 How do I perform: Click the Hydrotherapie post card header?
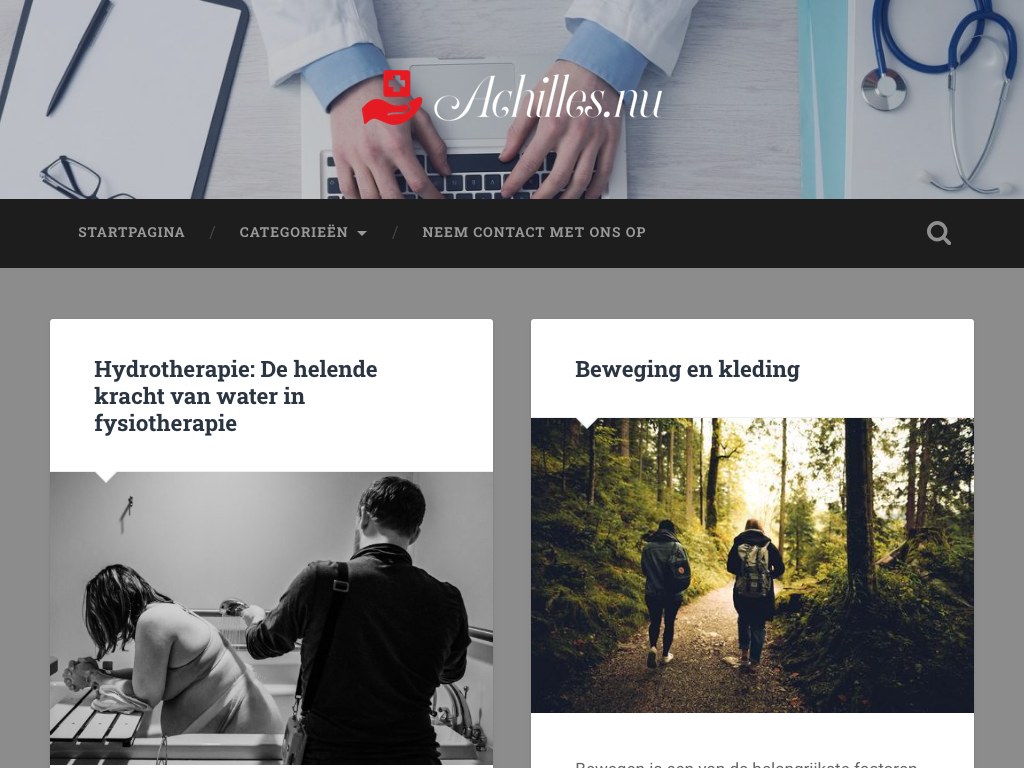pyautogui.click(x=272, y=396)
